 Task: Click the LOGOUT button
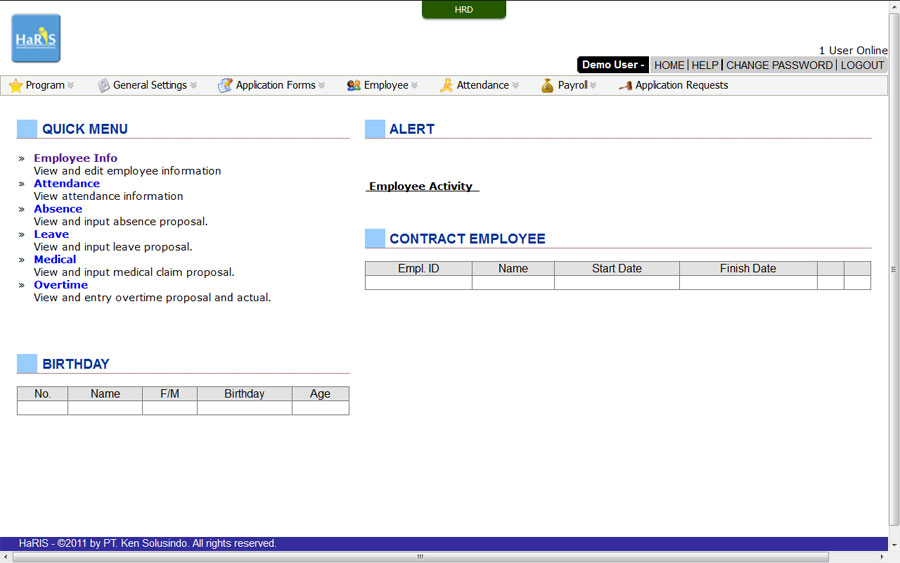point(862,65)
